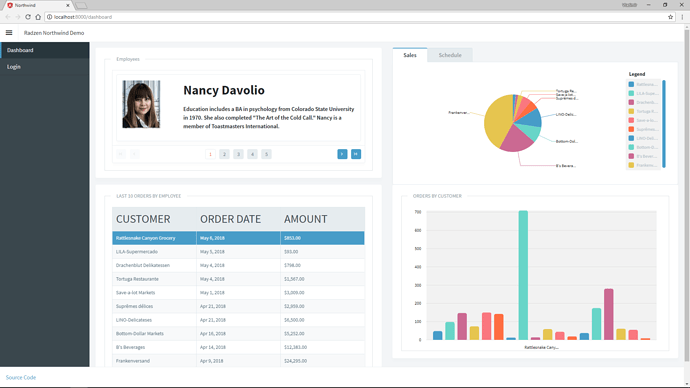Open Chrome three-dot menu

683,17
